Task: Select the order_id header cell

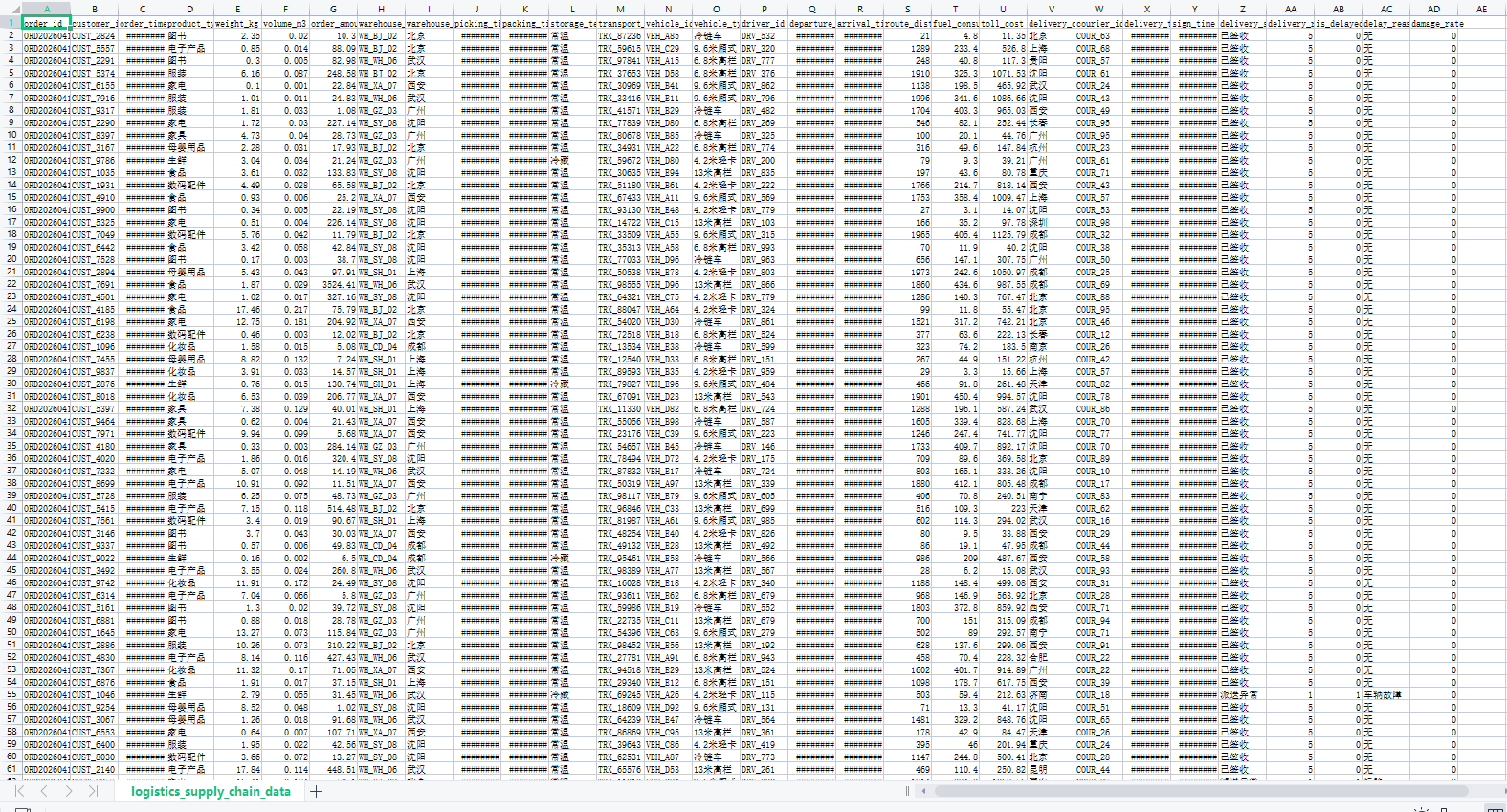Action: tap(46, 23)
